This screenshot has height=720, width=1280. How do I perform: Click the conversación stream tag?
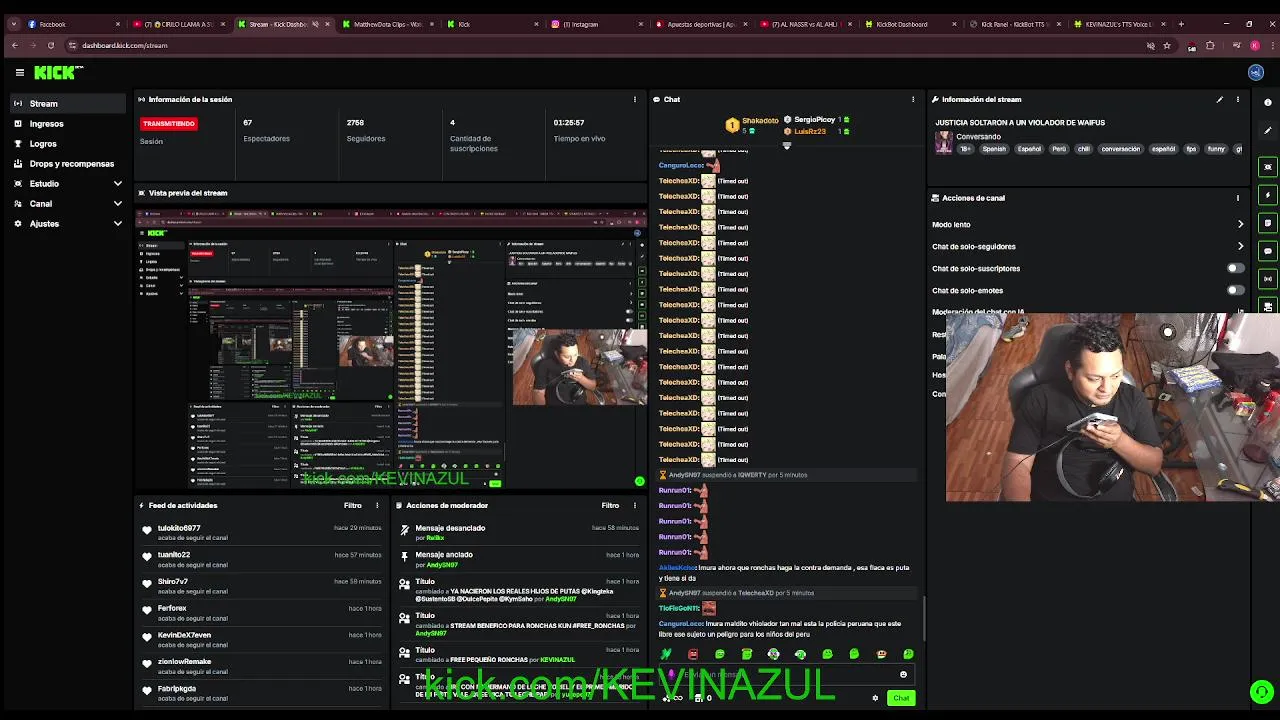(x=1120, y=149)
